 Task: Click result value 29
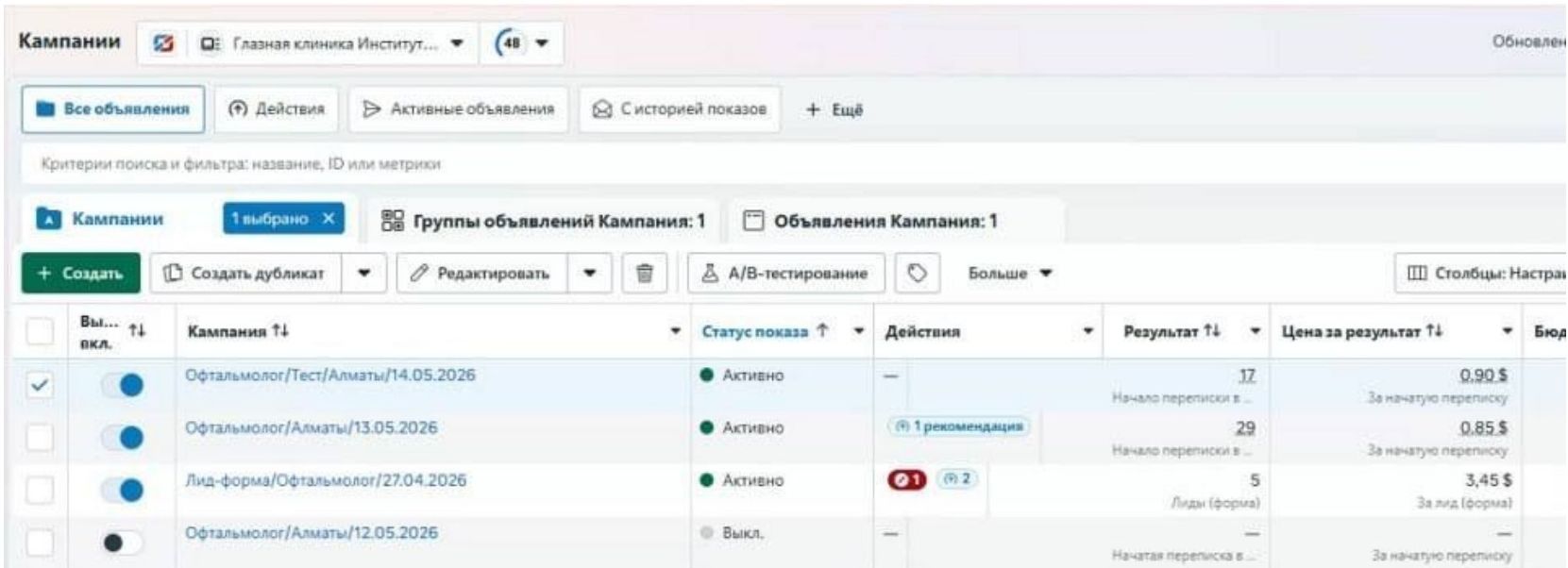[1246, 428]
